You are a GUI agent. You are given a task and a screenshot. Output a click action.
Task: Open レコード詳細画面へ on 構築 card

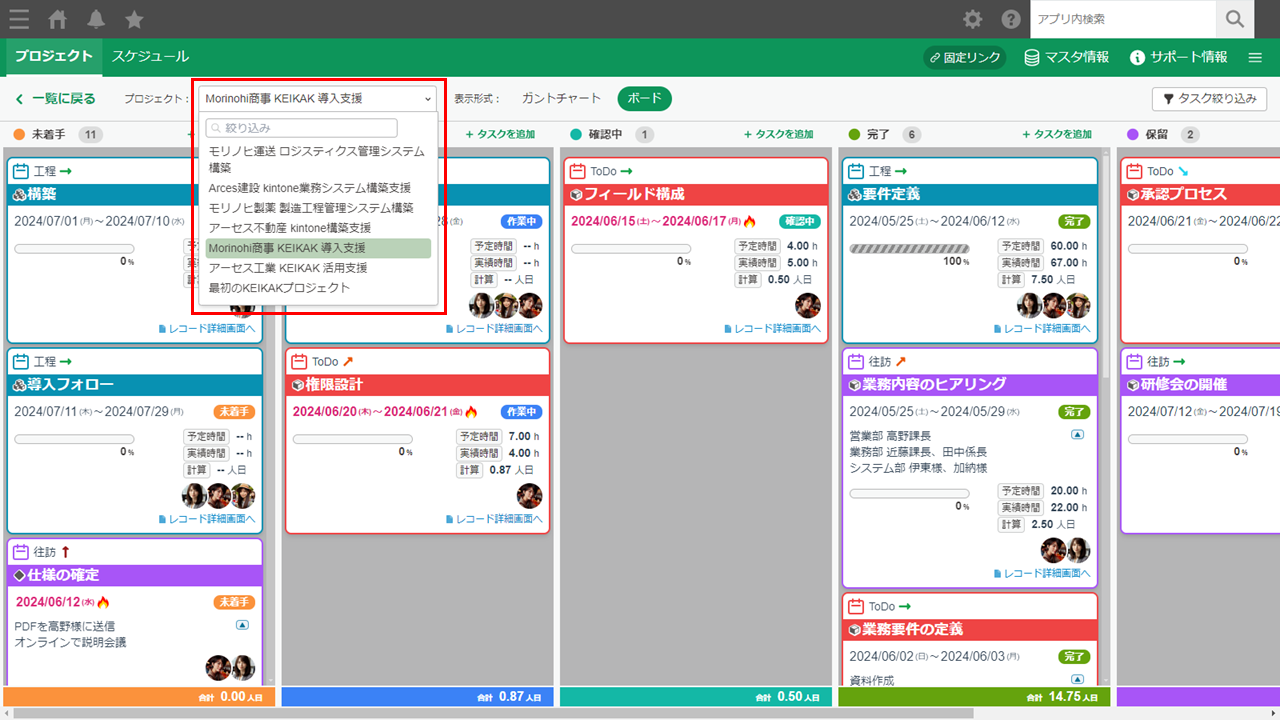coord(206,328)
